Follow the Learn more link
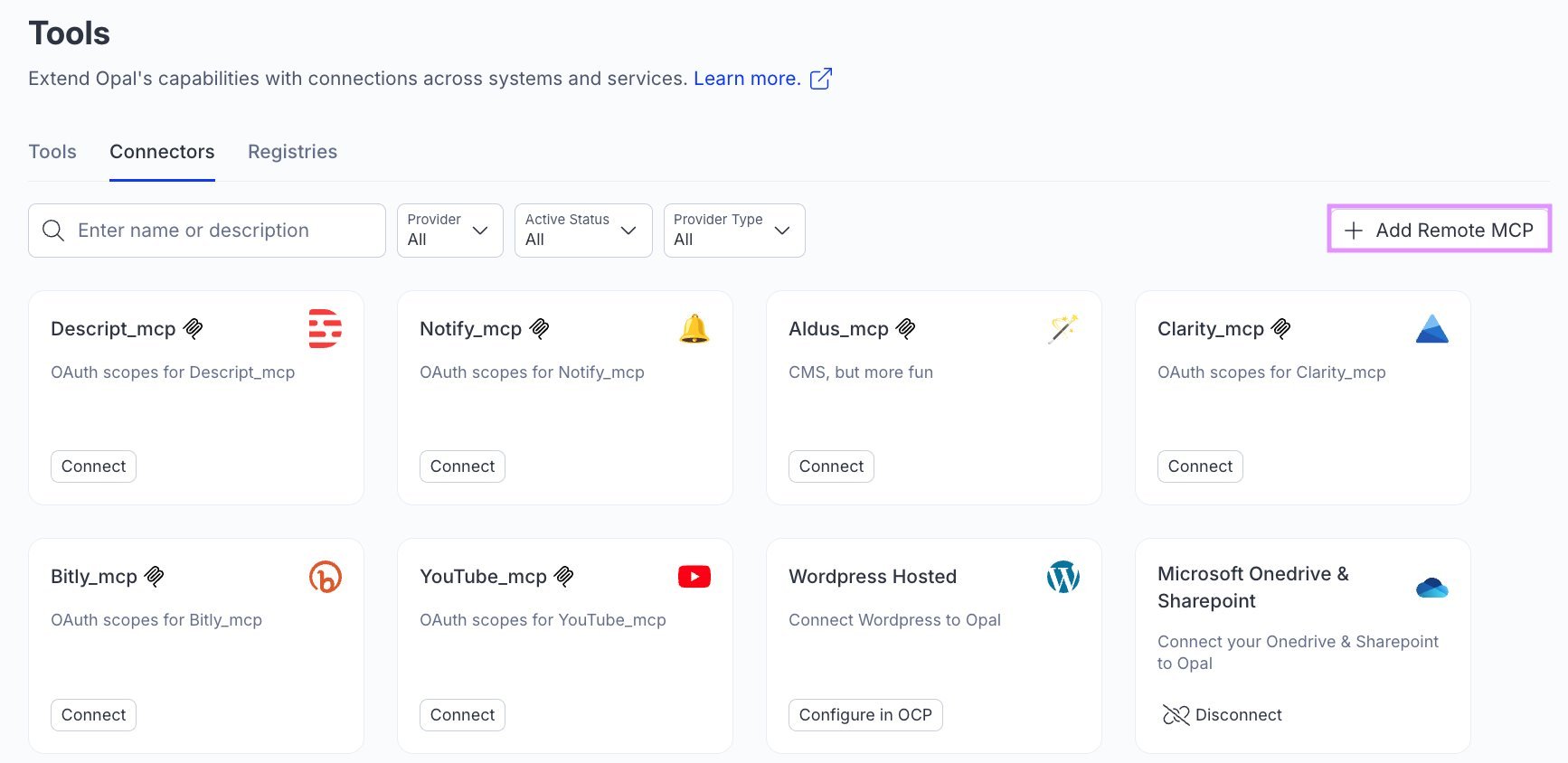Screen dimensions: 1568x763 click(x=746, y=79)
